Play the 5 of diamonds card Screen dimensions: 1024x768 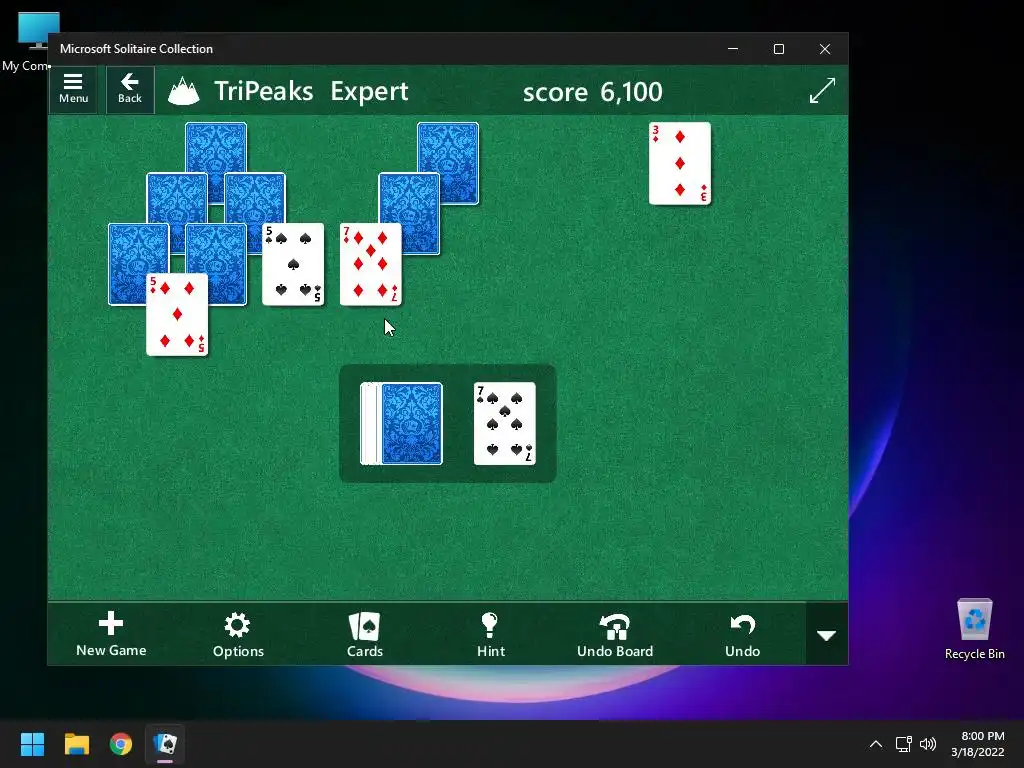177,315
